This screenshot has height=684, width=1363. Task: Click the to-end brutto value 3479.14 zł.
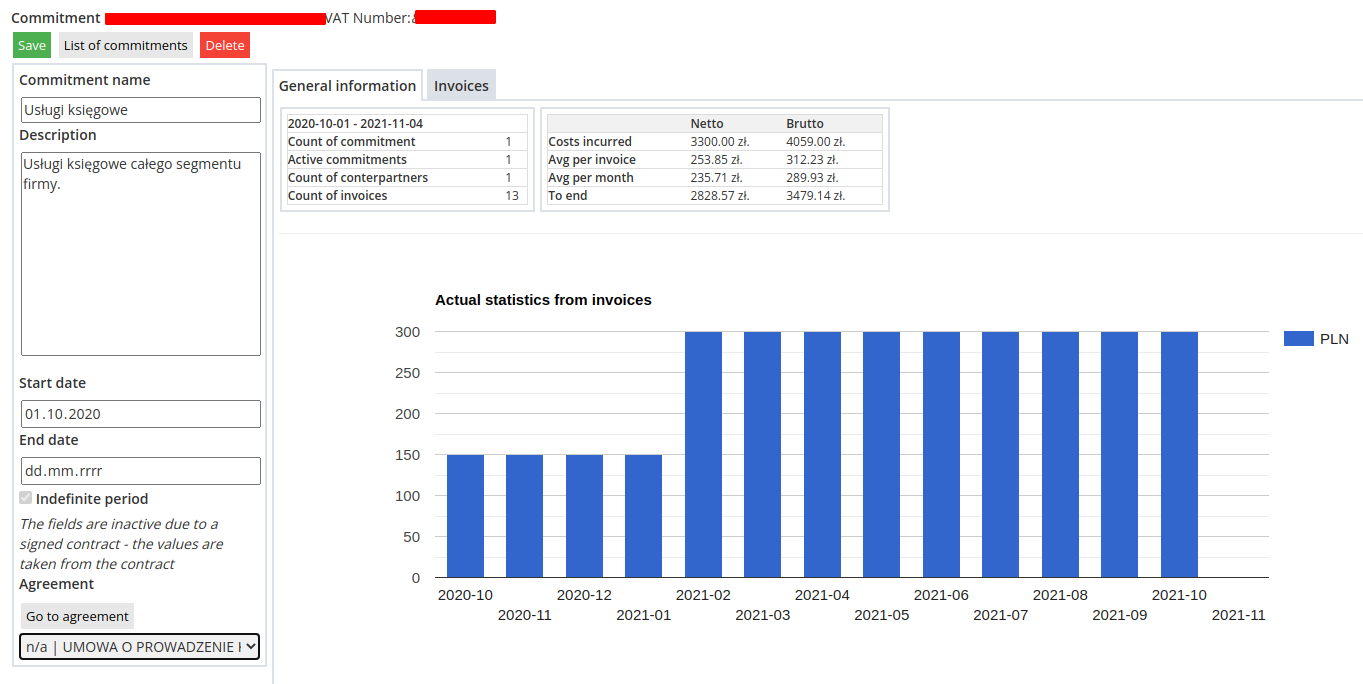point(816,196)
